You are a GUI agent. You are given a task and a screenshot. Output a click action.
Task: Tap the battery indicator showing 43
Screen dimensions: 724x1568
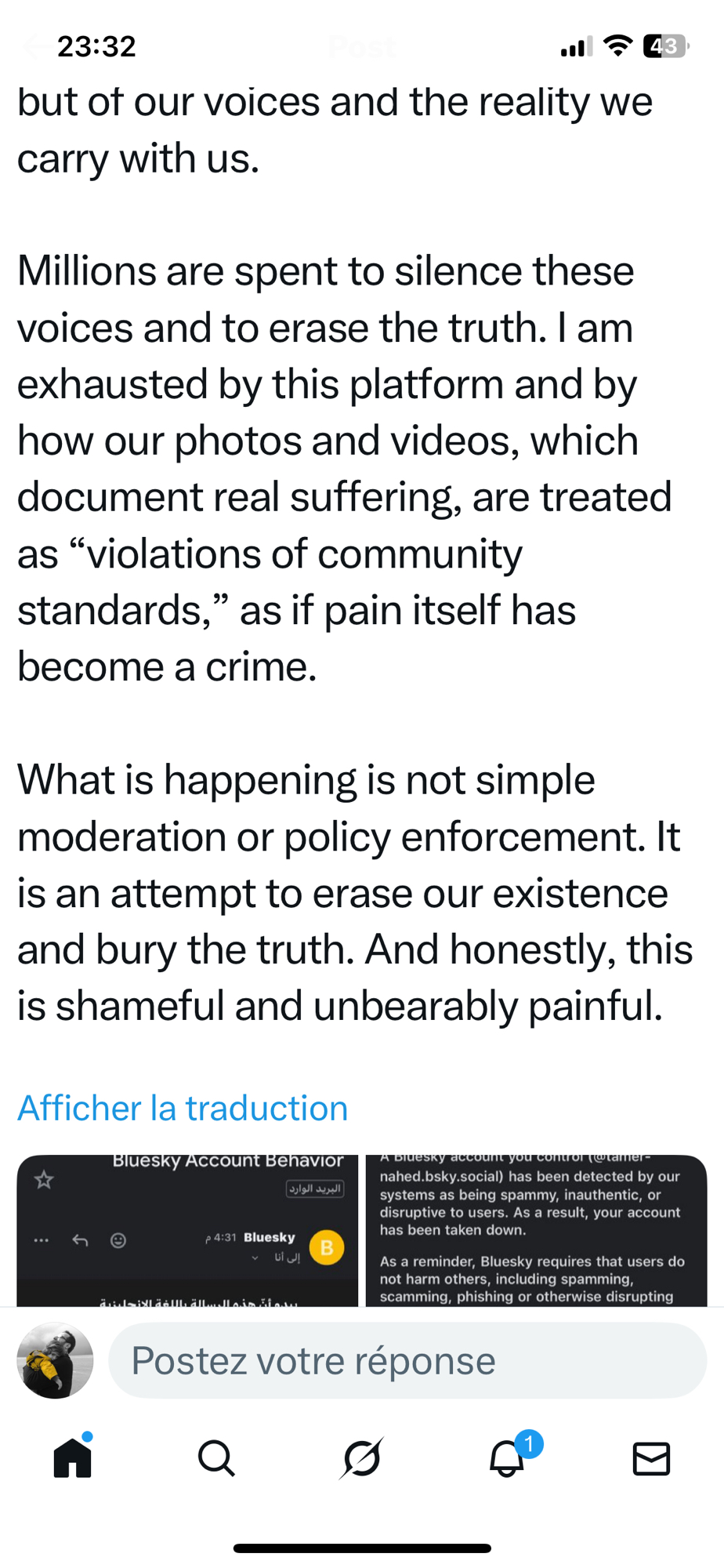click(x=664, y=46)
